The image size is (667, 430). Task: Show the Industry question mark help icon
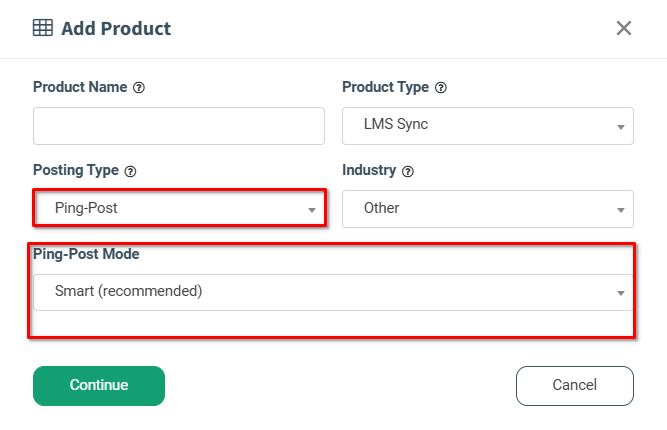pyautogui.click(x=408, y=171)
